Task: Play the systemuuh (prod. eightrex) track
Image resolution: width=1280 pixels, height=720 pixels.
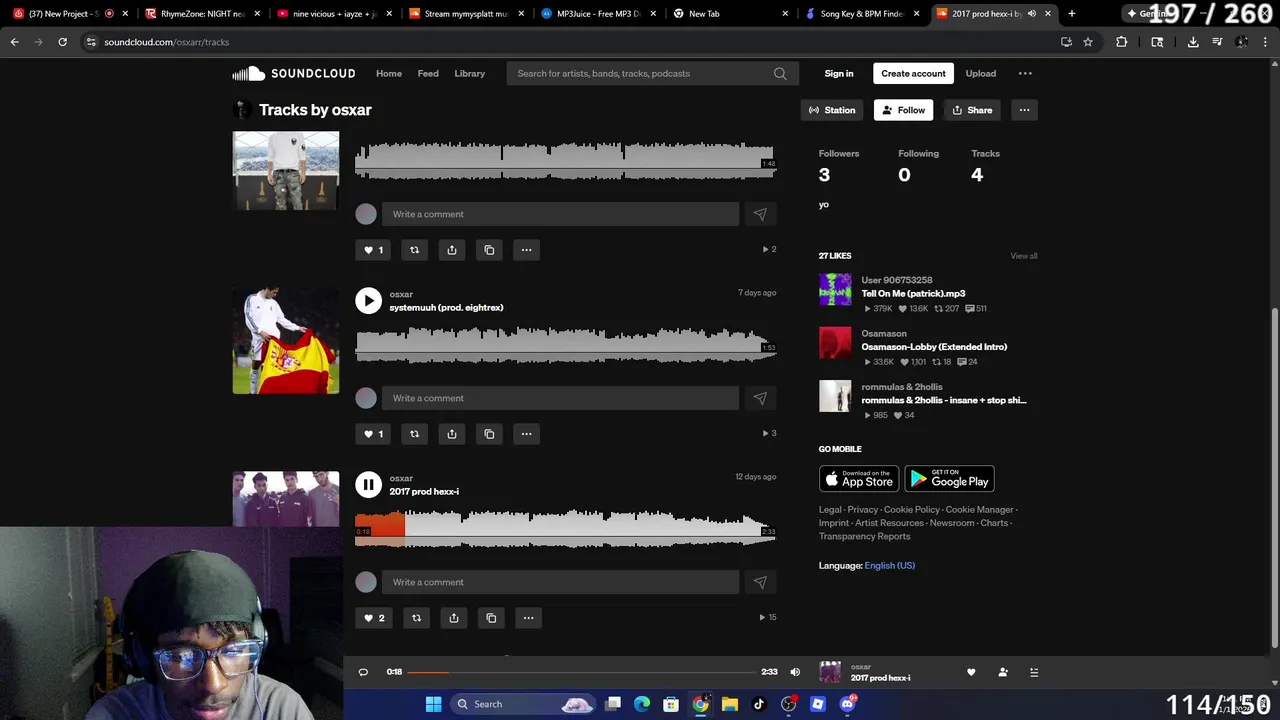Action: click(x=368, y=300)
